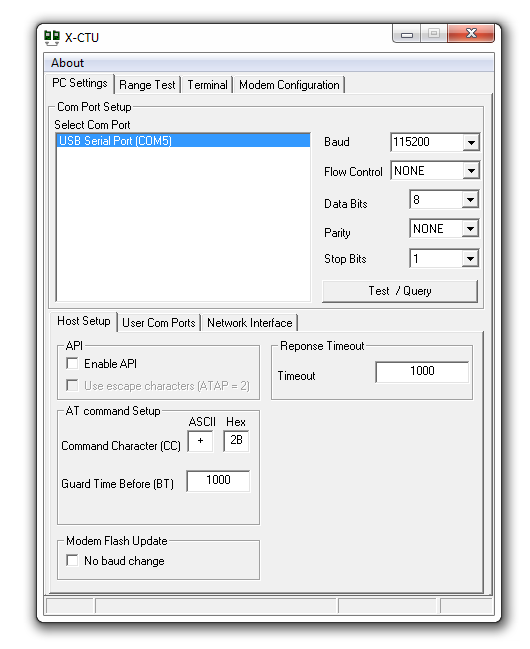Image resolution: width=530 pixels, height=649 pixels.
Task: Click the Command Character Hex field
Action: point(236,440)
